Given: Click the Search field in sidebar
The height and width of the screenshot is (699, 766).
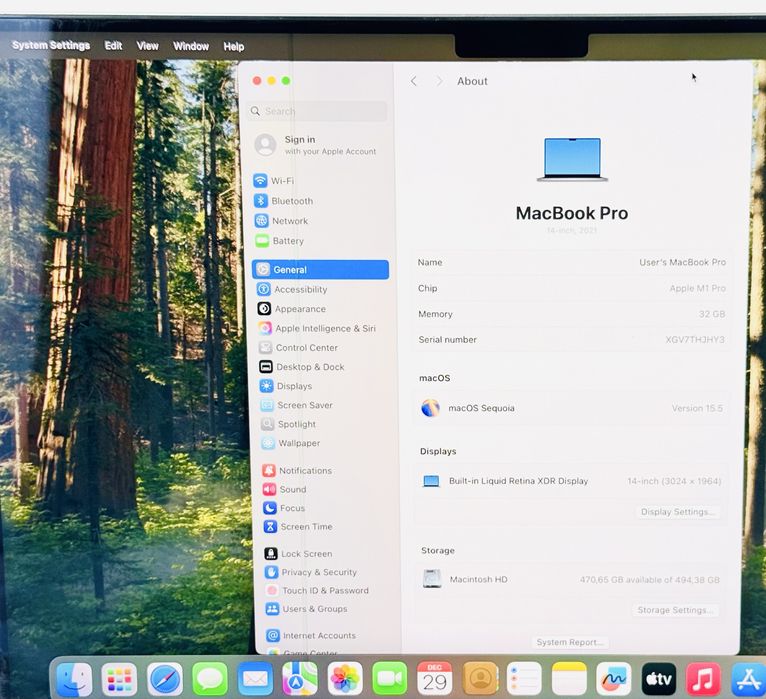Looking at the screenshot, I should click(318, 111).
